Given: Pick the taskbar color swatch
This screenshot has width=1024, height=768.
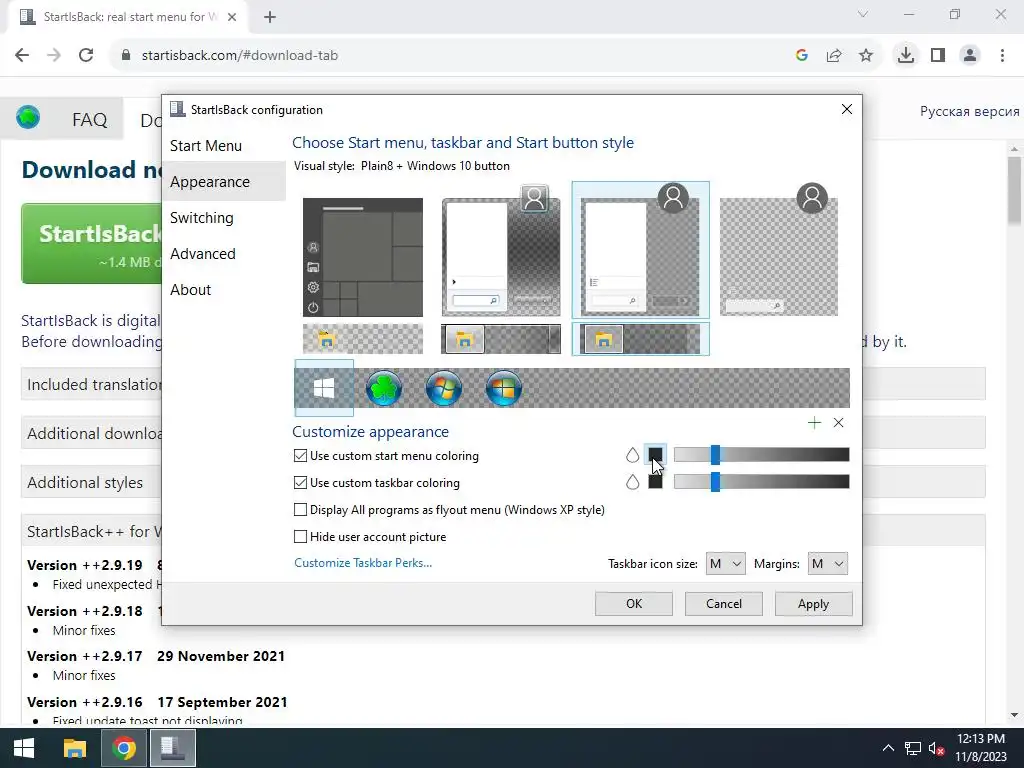Looking at the screenshot, I should [x=655, y=482].
